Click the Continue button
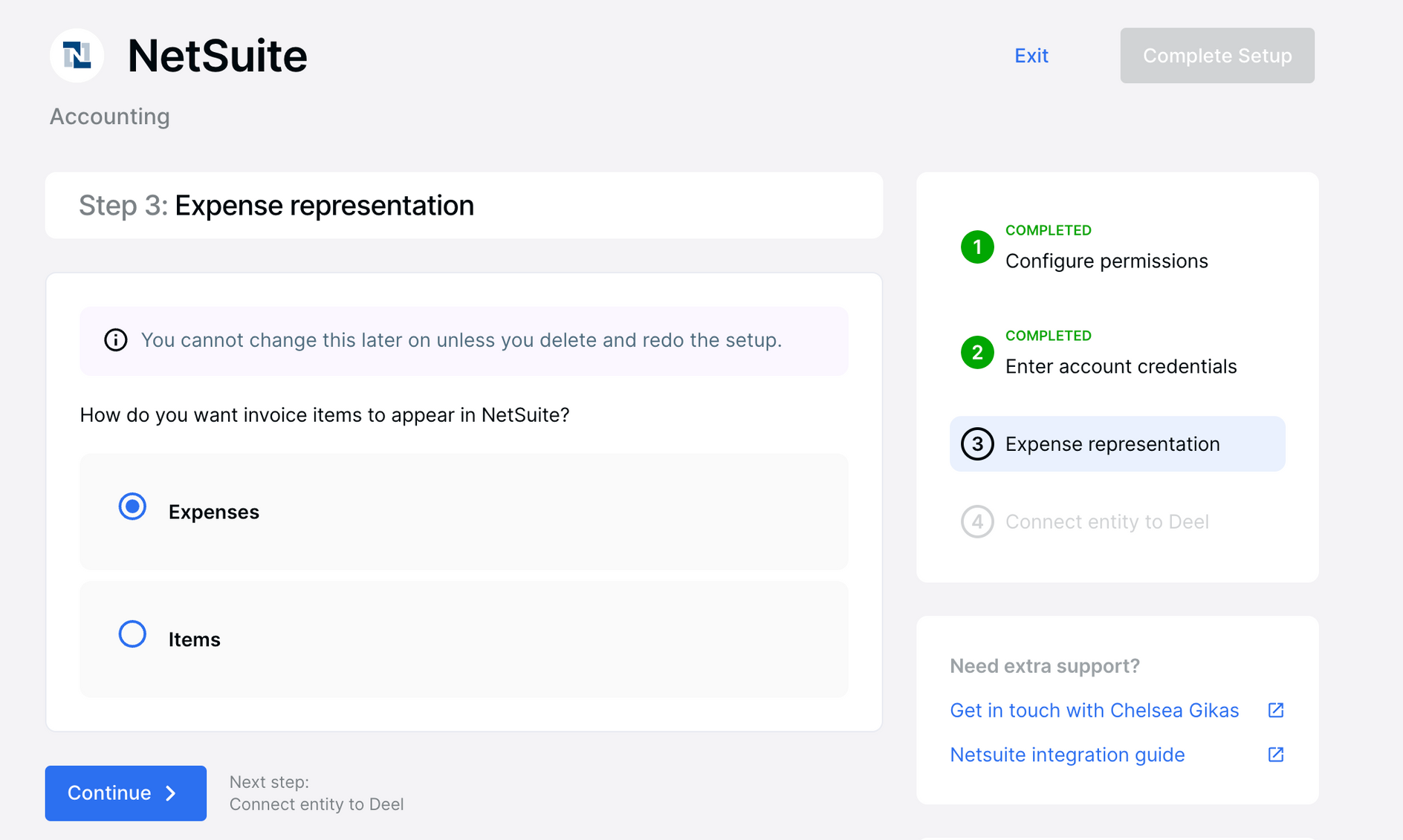Viewport: 1403px width, 840px height. pyautogui.click(x=126, y=793)
